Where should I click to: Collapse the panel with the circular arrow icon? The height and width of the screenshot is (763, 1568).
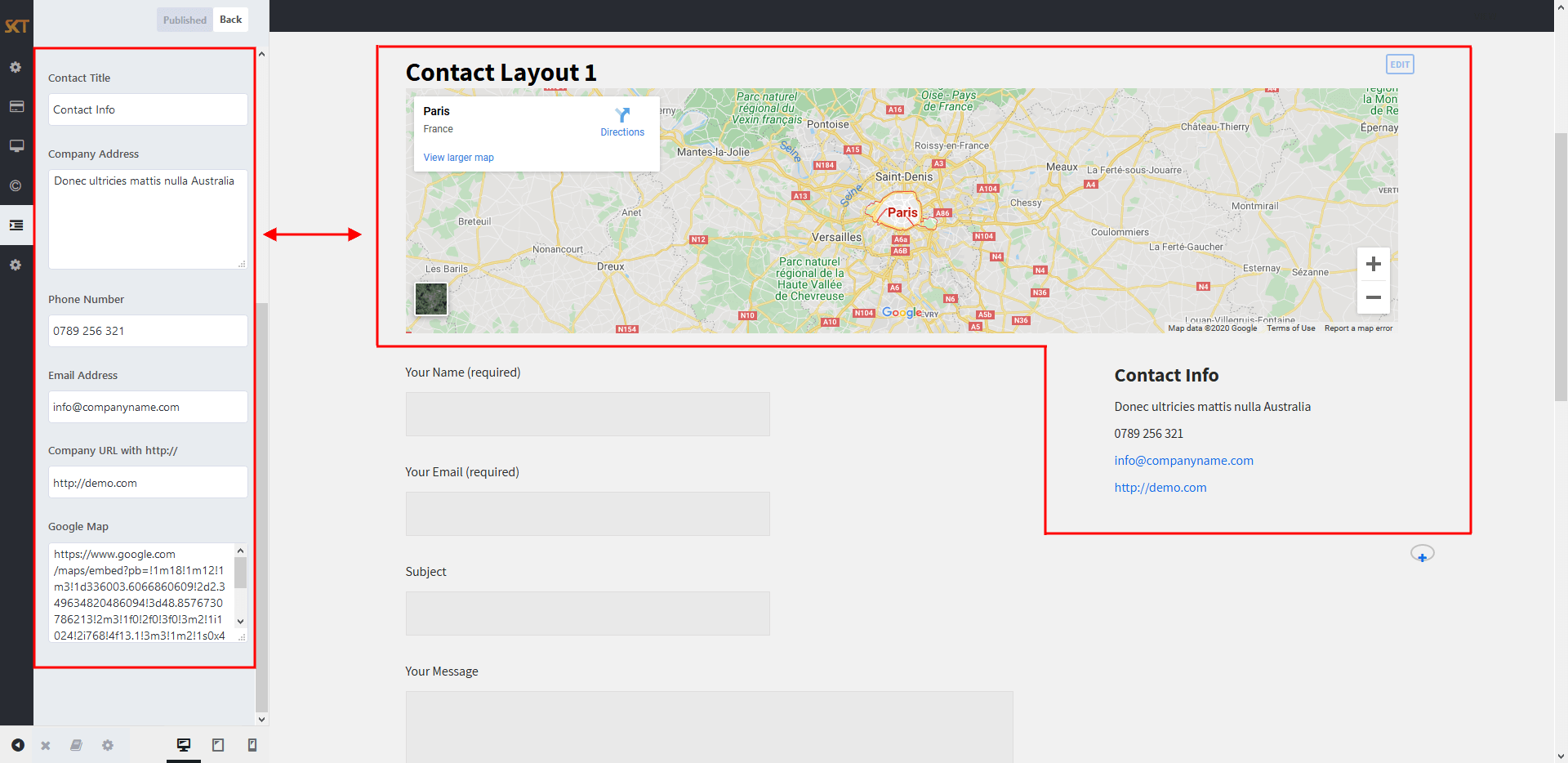[x=17, y=745]
